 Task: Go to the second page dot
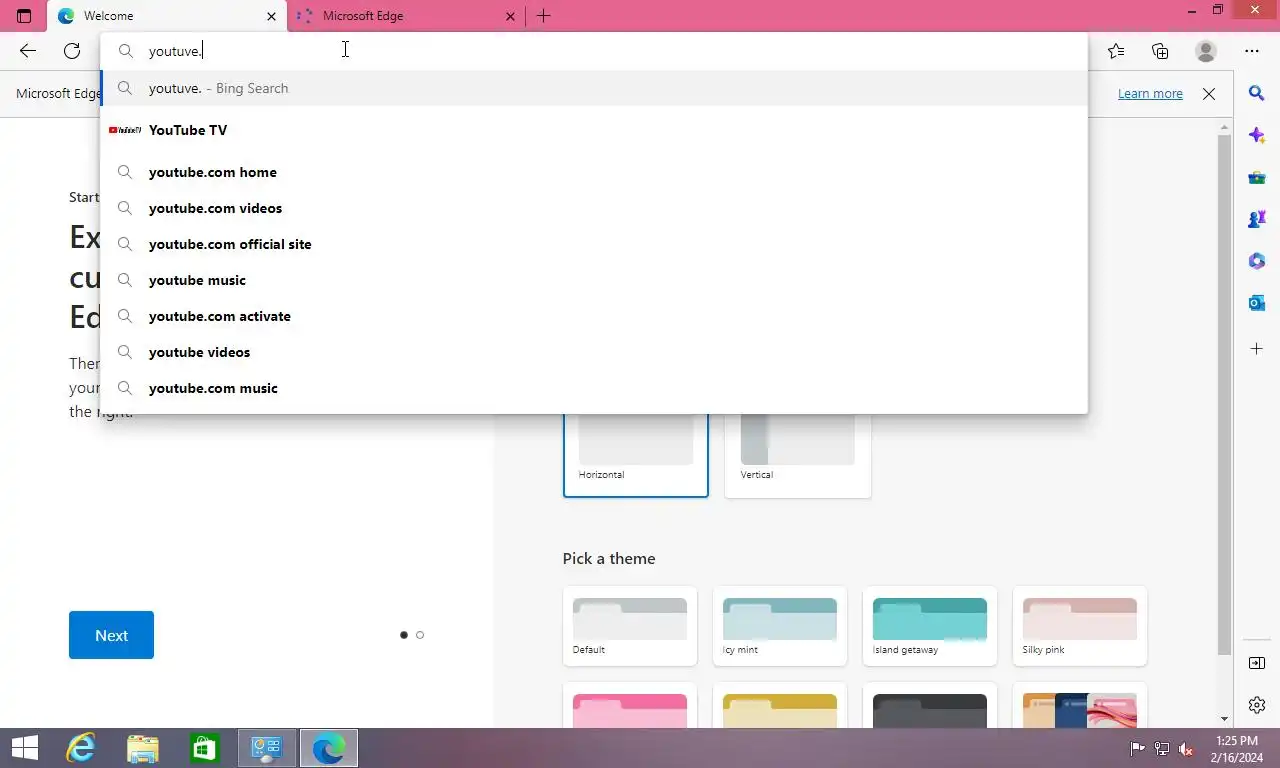[420, 635]
